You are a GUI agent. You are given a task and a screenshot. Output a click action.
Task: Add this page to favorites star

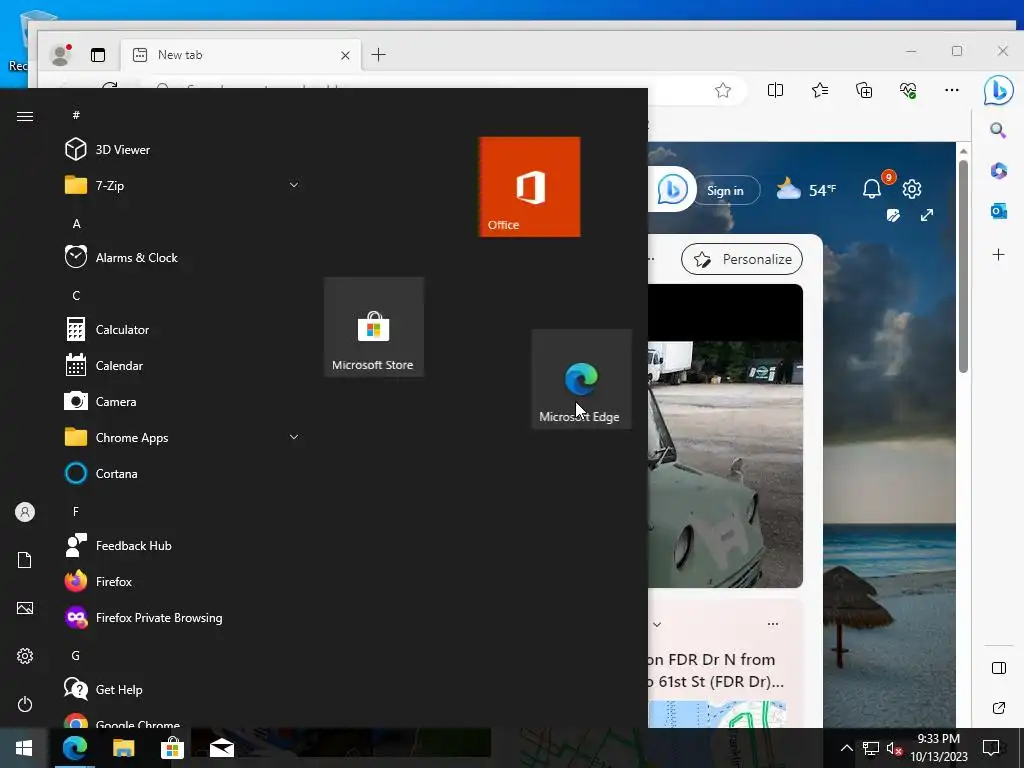click(x=723, y=90)
